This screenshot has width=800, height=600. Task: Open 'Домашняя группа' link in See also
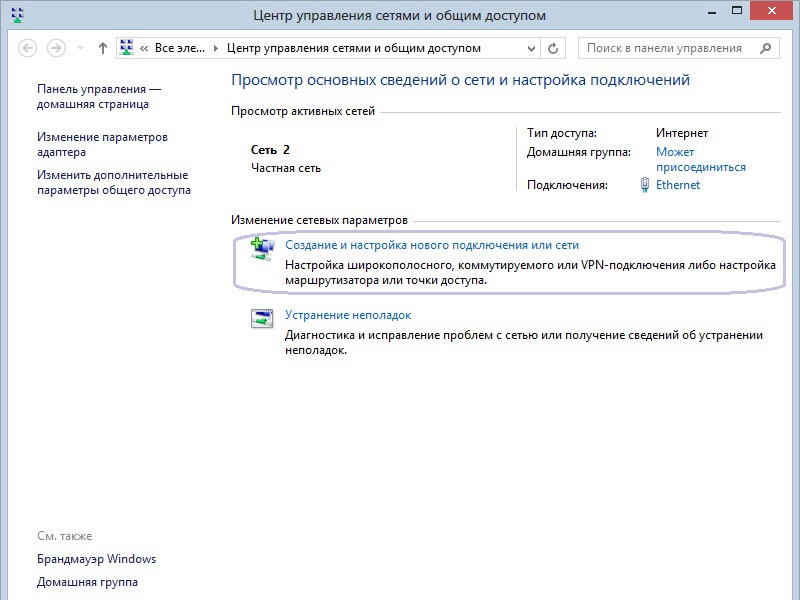coord(87,582)
